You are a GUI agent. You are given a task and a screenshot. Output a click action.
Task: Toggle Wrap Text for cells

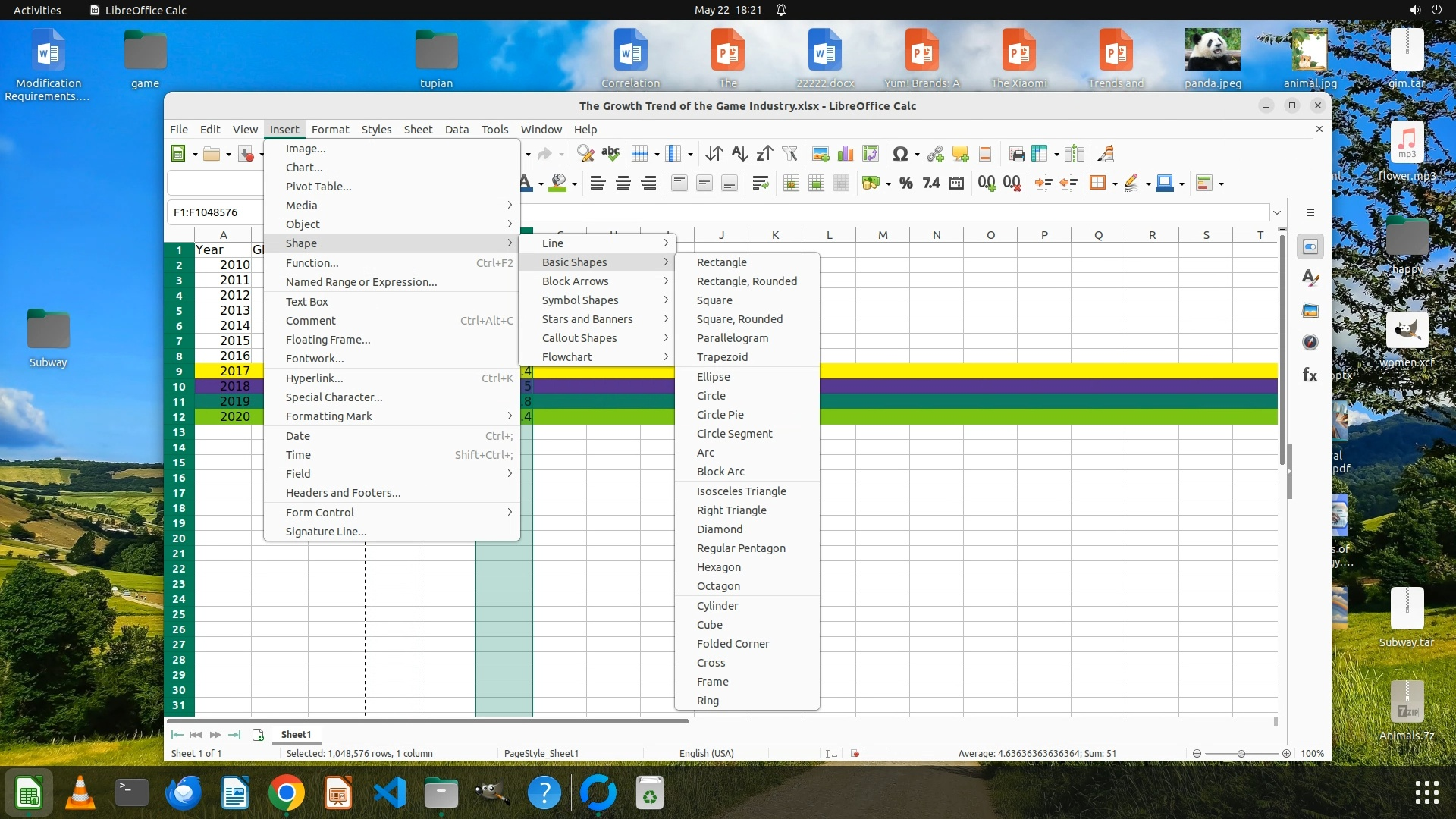(x=760, y=183)
